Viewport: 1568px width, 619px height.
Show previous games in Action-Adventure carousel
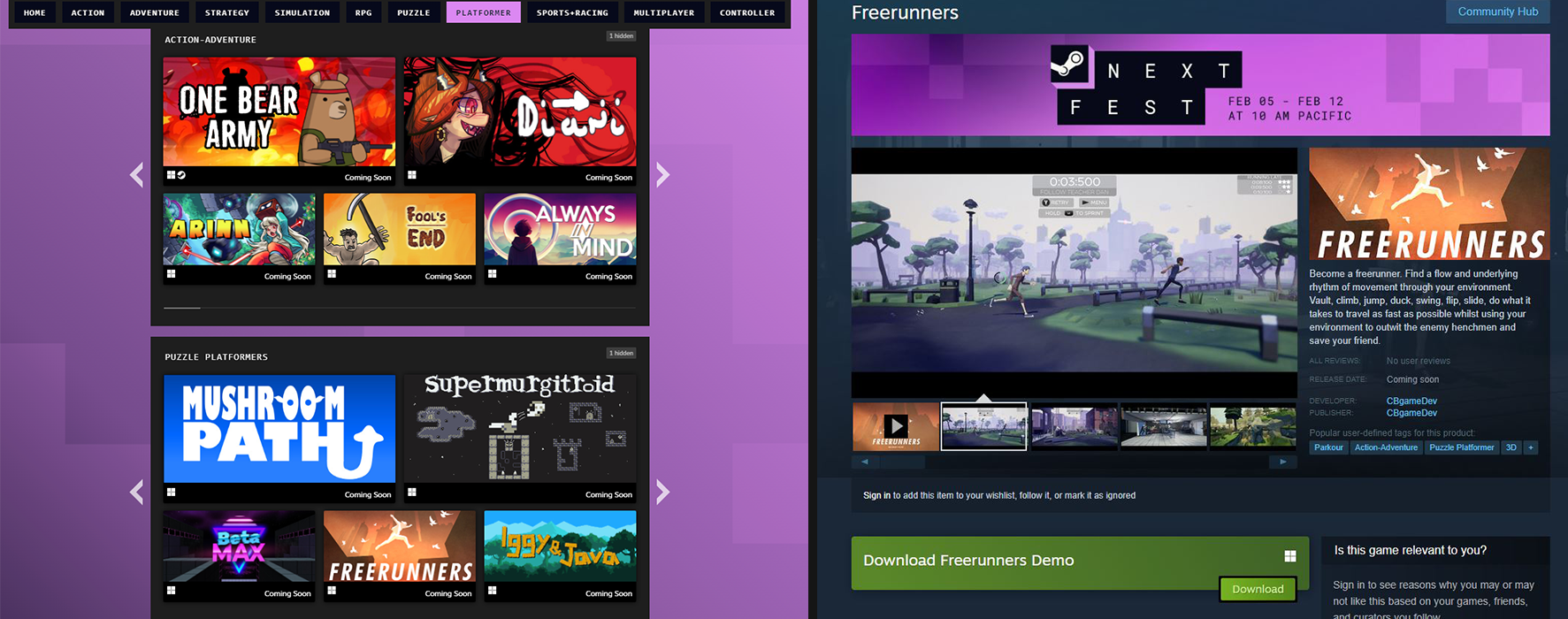coord(136,175)
